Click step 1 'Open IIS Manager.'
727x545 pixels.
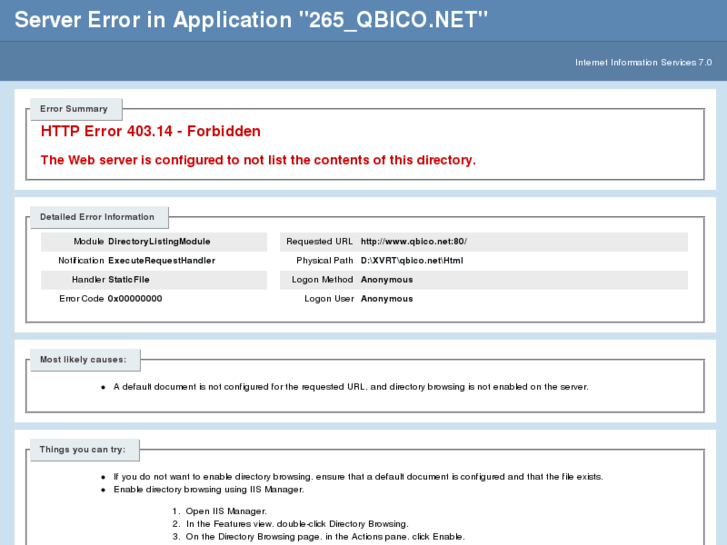(226, 511)
